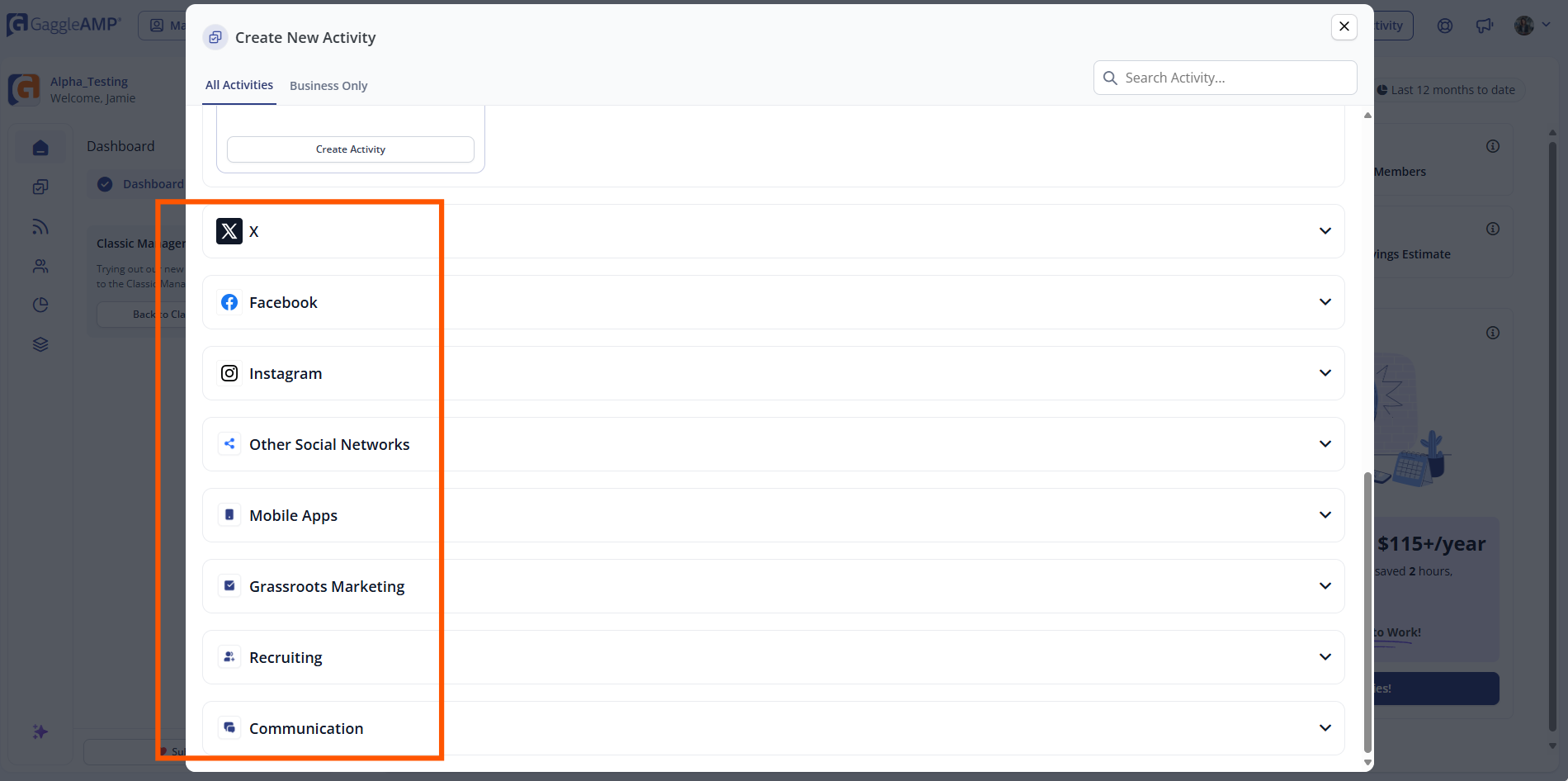Click the Other Social Networks share icon
Screen dimensions: 1568x781
pyautogui.click(x=229, y=444)
